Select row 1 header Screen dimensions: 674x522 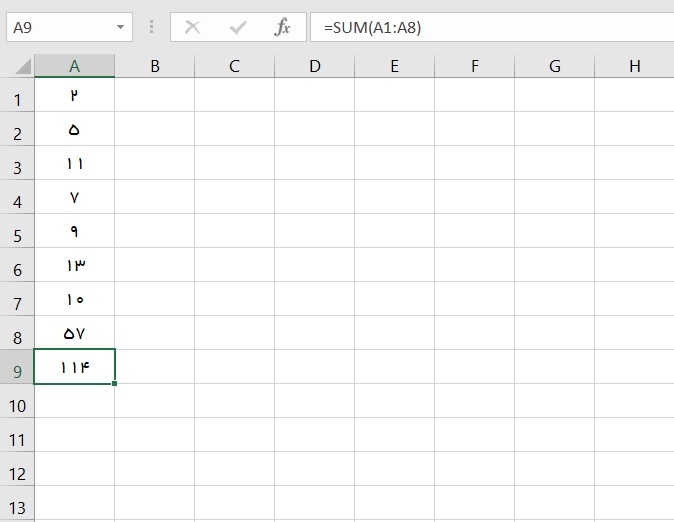17,98
